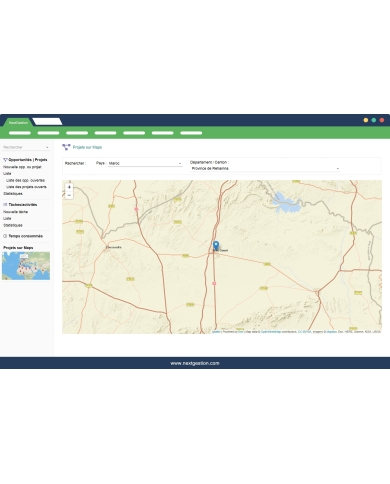Image resolution: width=390 pixels, height=484 pixels.
Task: Open the Pays dropdown showing Maroc
Action: pos(145,163)
